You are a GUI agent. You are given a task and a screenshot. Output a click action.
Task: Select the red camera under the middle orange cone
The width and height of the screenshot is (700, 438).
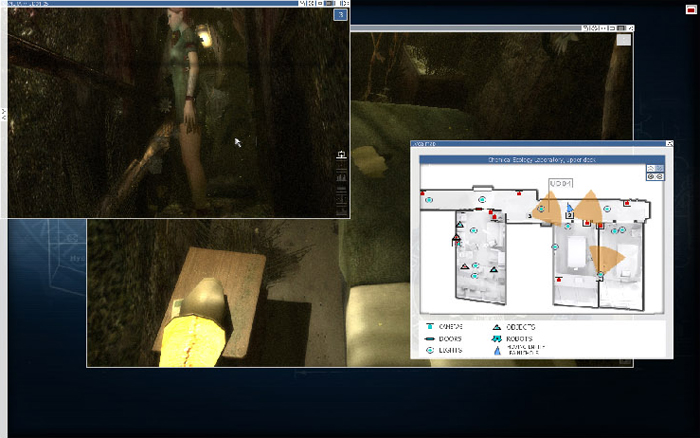tap(587, 222)
